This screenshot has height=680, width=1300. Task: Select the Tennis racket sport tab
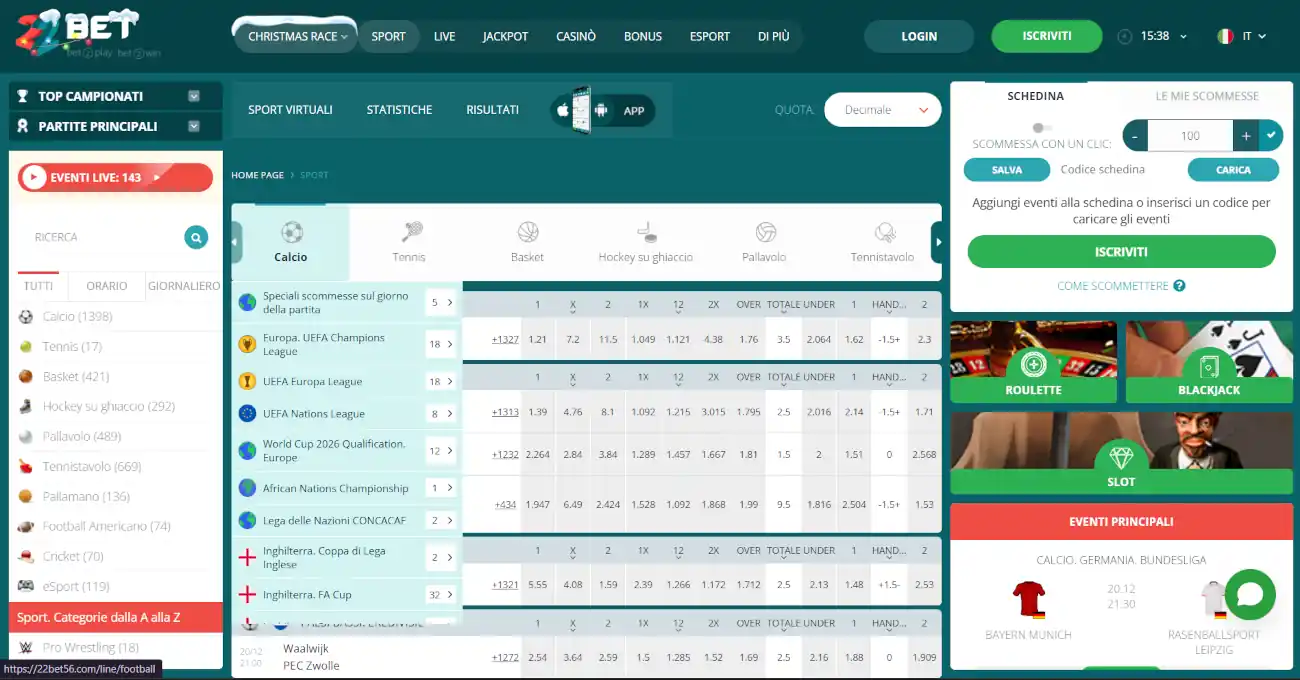tap(409, 243)
